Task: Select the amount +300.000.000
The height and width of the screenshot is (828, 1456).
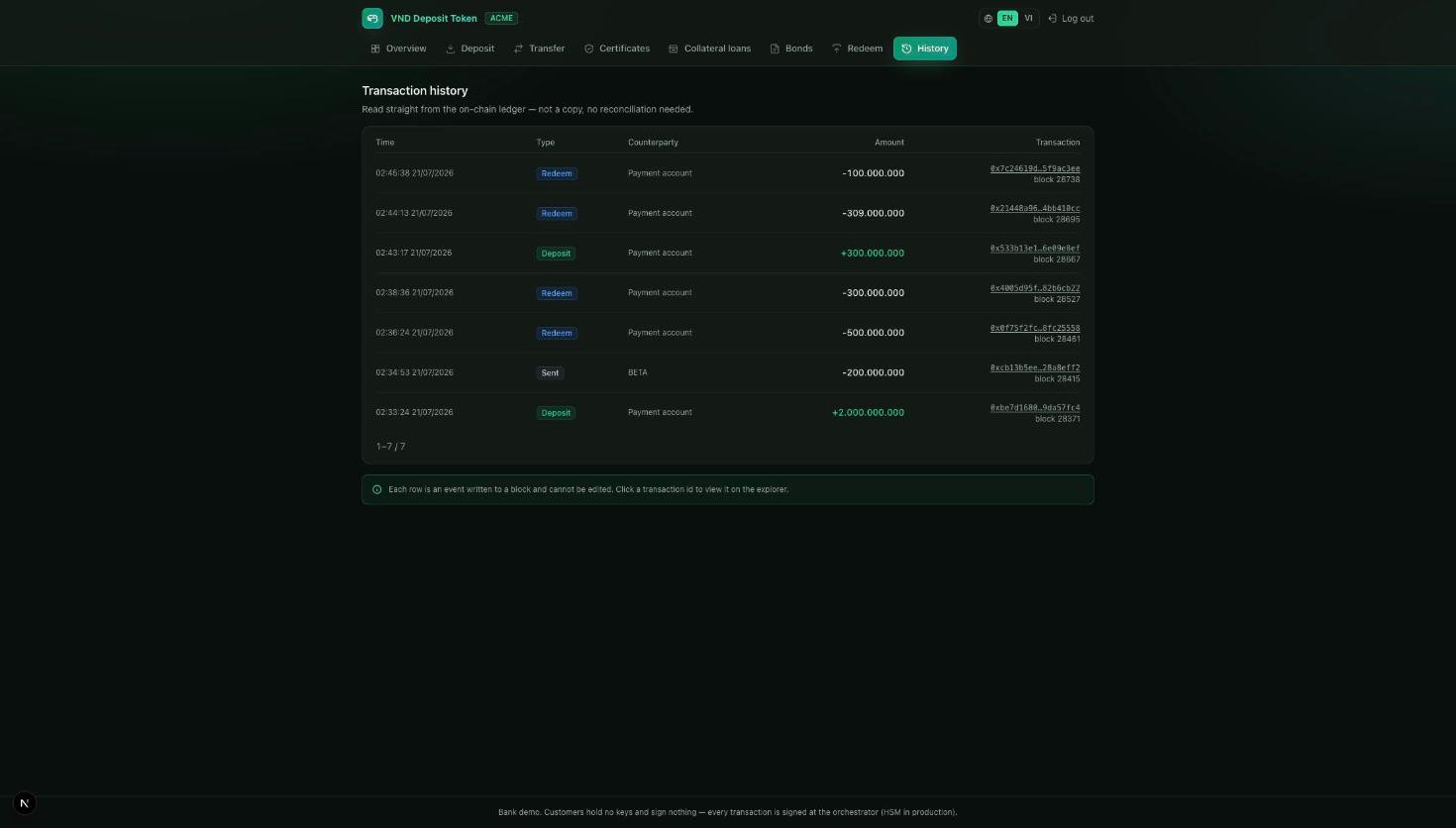Action: [873, 253]
